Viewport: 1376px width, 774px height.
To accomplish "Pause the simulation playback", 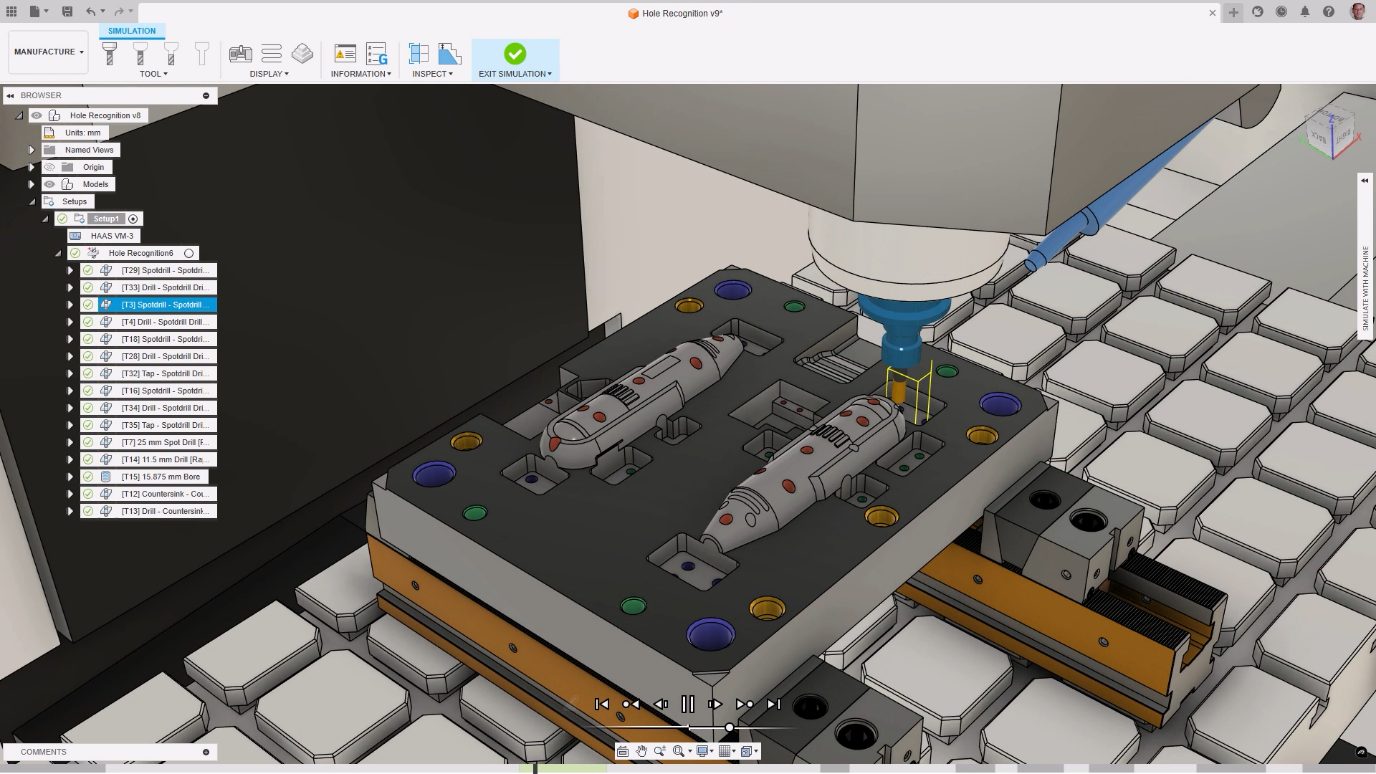I will click(x=688, y=704).
